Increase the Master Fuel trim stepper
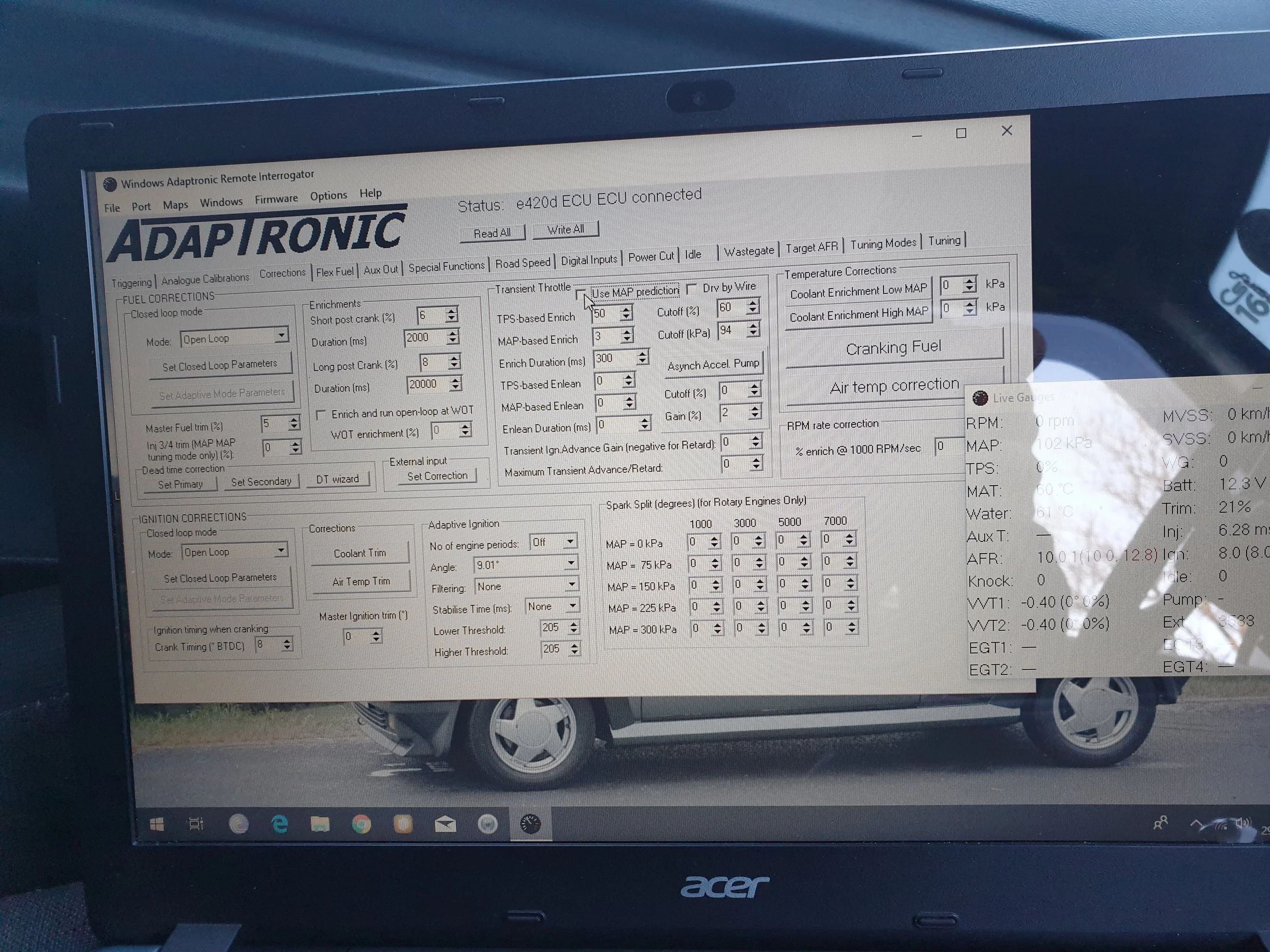The width and height of the screenshot is (1270, 952). pyautogui.click(x=294, y=420)
